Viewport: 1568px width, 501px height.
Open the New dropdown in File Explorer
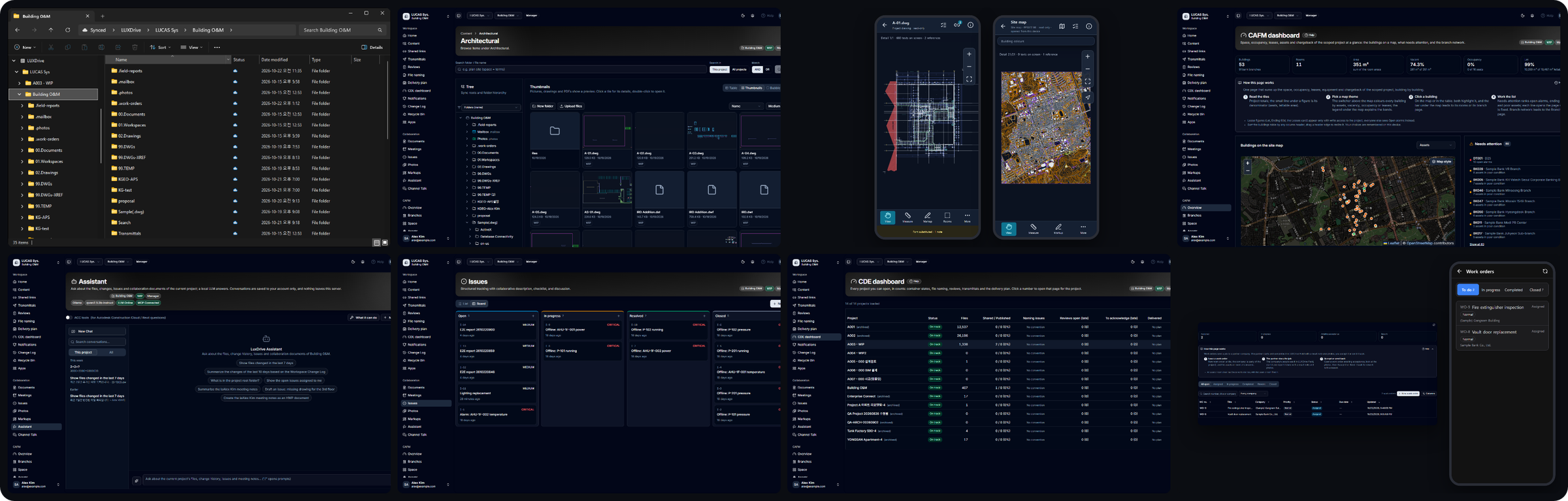pyautogui.click(x=25, y=48)
